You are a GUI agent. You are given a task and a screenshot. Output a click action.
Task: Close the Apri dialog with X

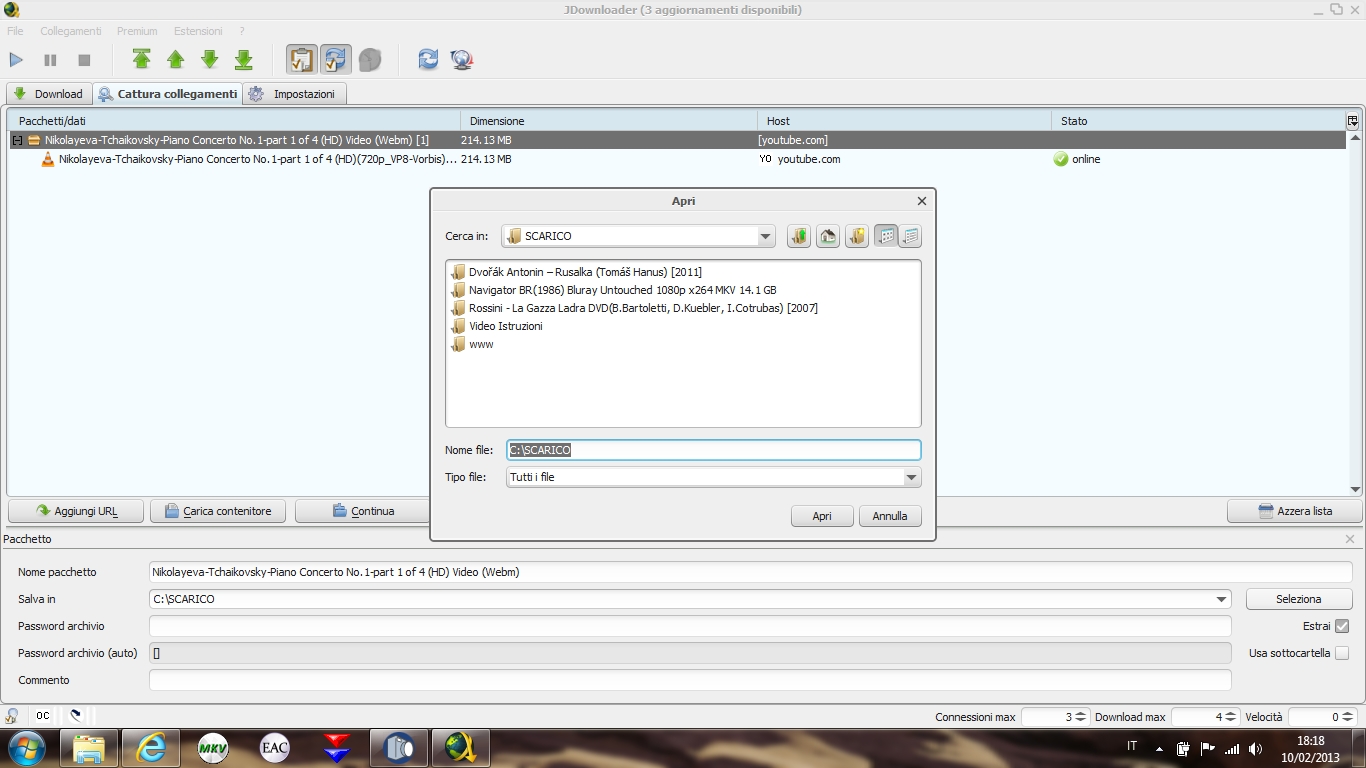pyautogui.click(x=922, y=201)
